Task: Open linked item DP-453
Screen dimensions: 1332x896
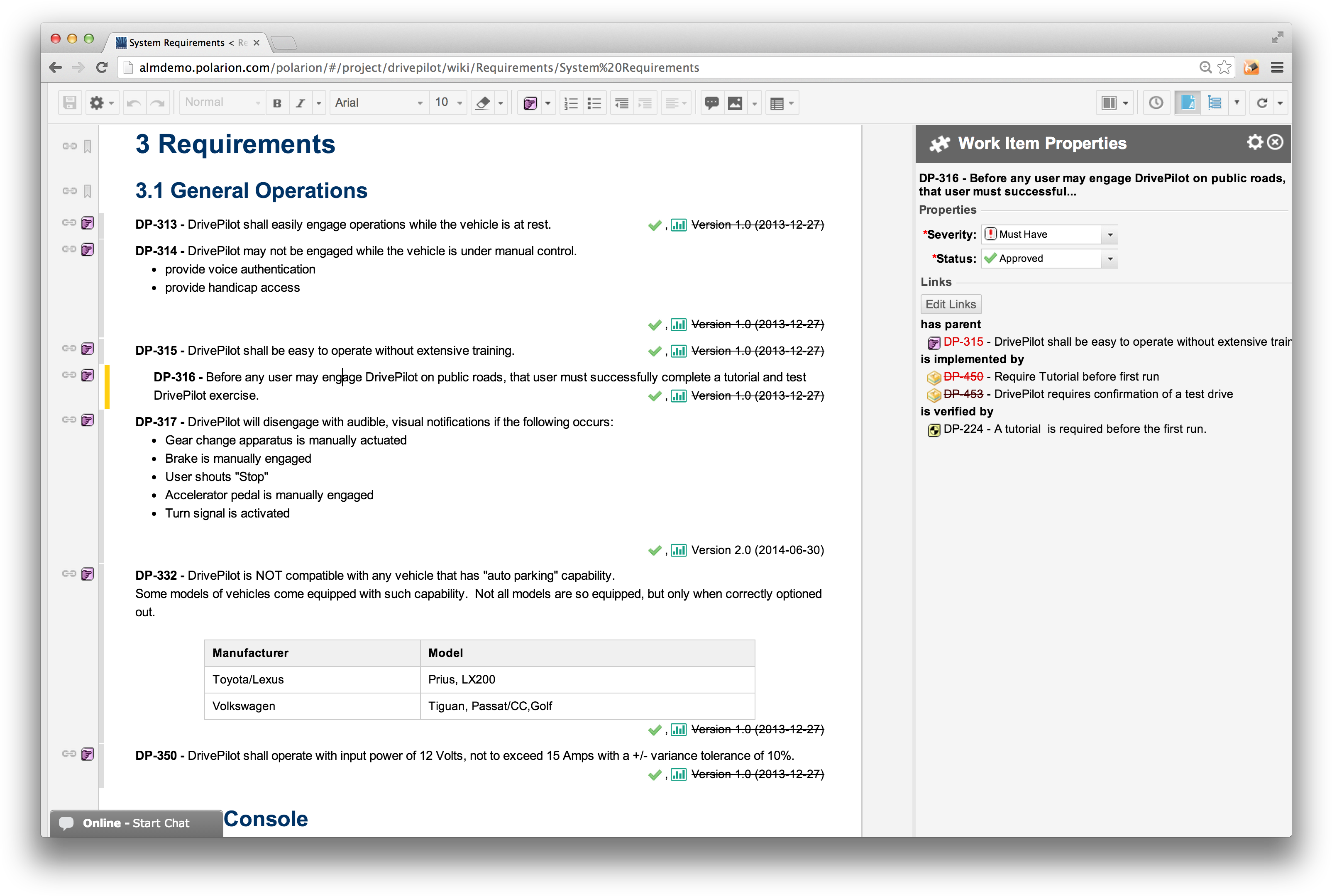Action: [x=963, y=394]
